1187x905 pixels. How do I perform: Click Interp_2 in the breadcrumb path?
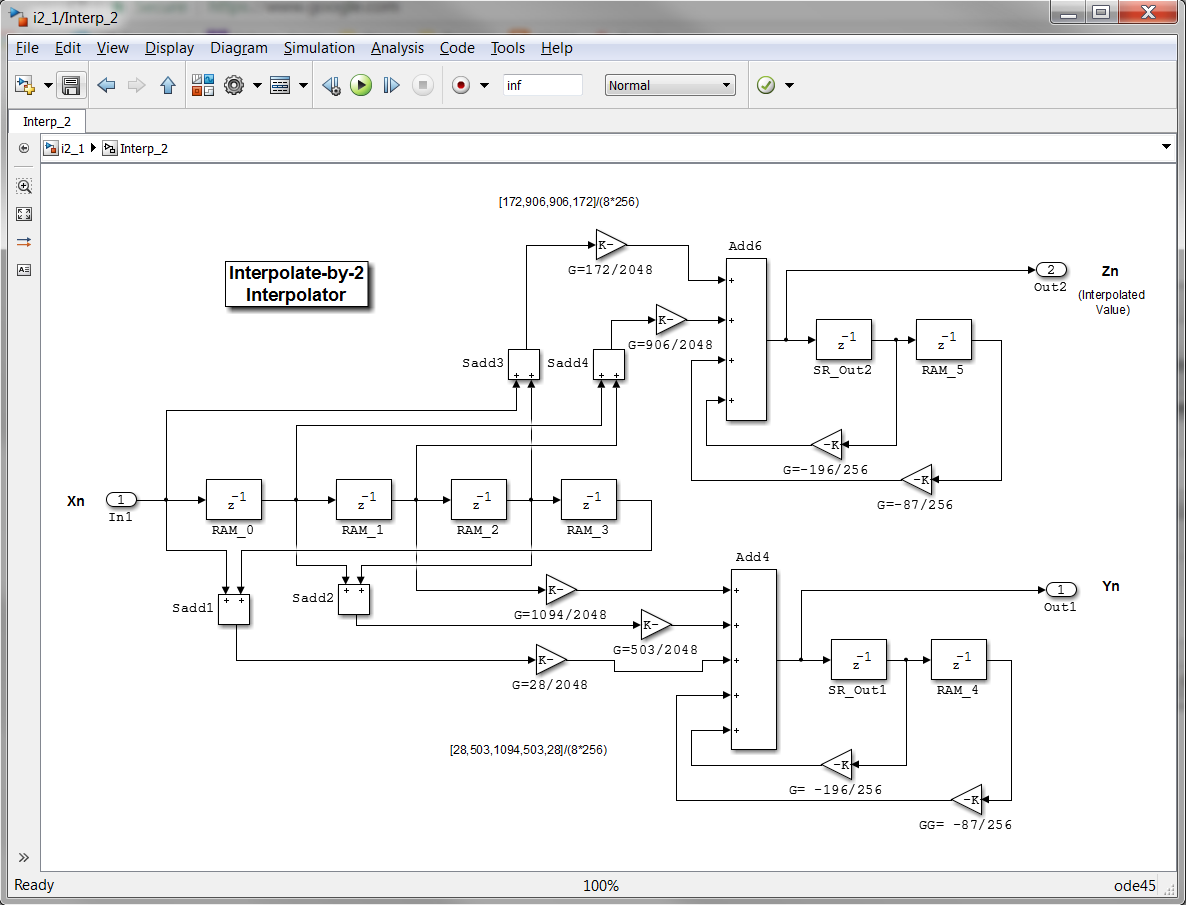[136, 148]
